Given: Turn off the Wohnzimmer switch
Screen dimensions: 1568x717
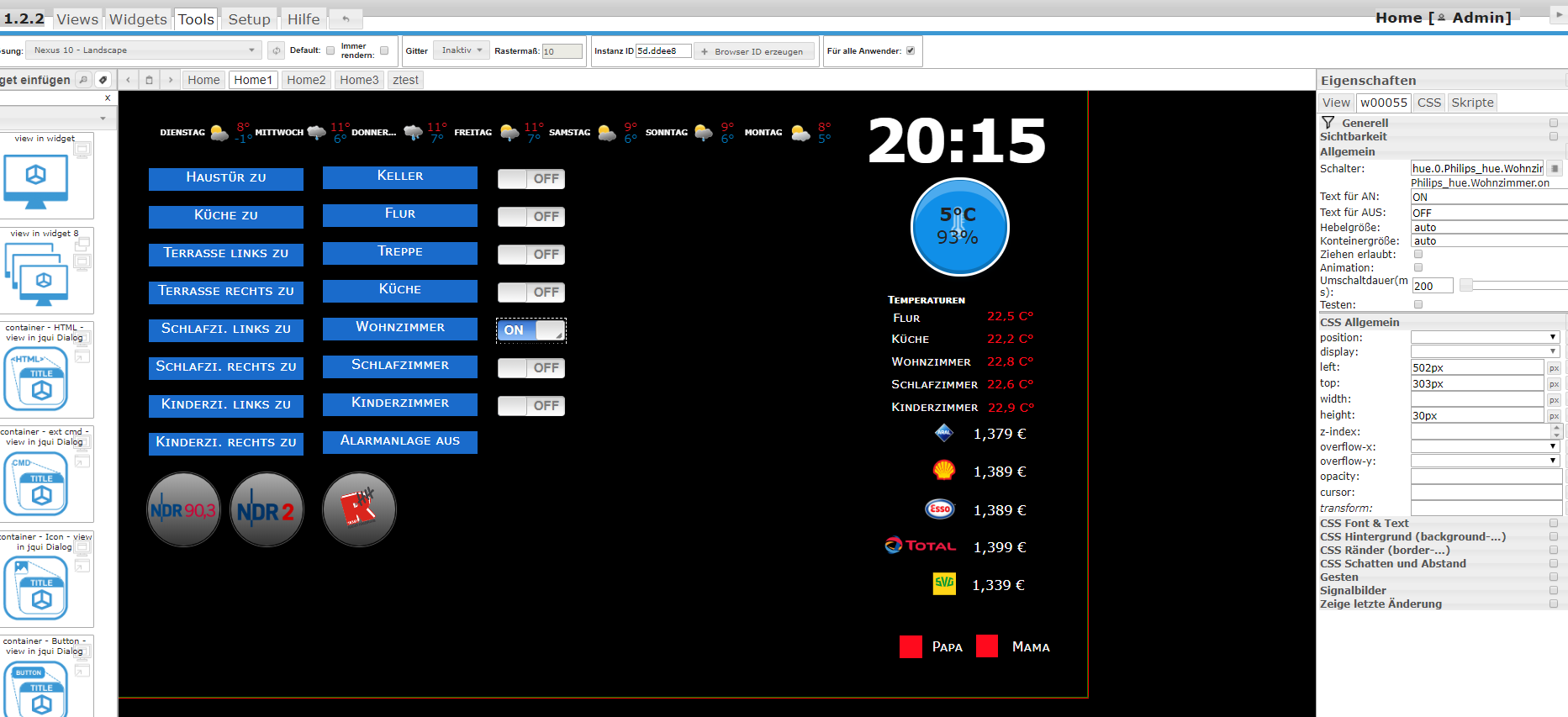Looking at the screenshot, I should point(531,330).
